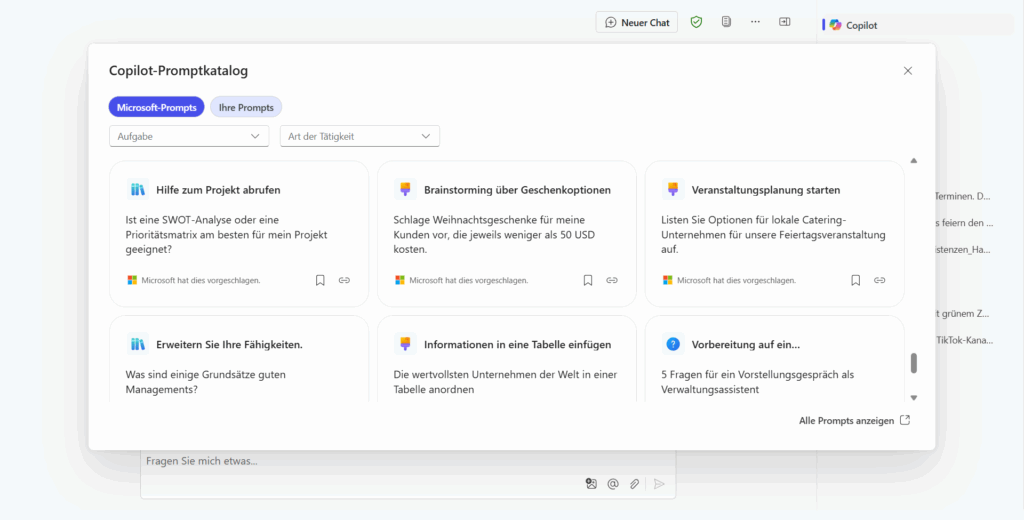Click the add image icon in chat box
Screen dimensions: 1024x520
(x=591, y=484)
